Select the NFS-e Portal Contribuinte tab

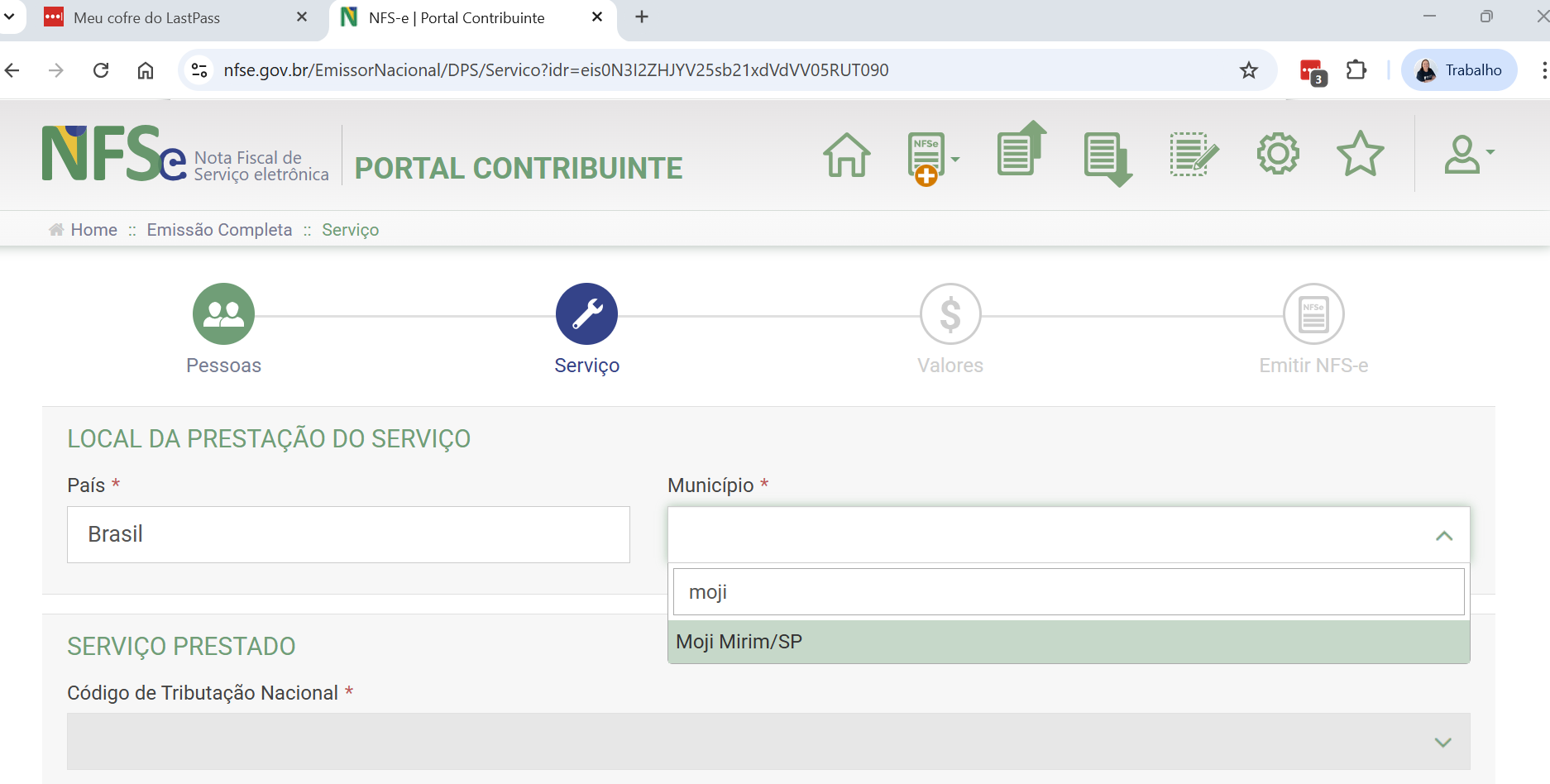457,18
